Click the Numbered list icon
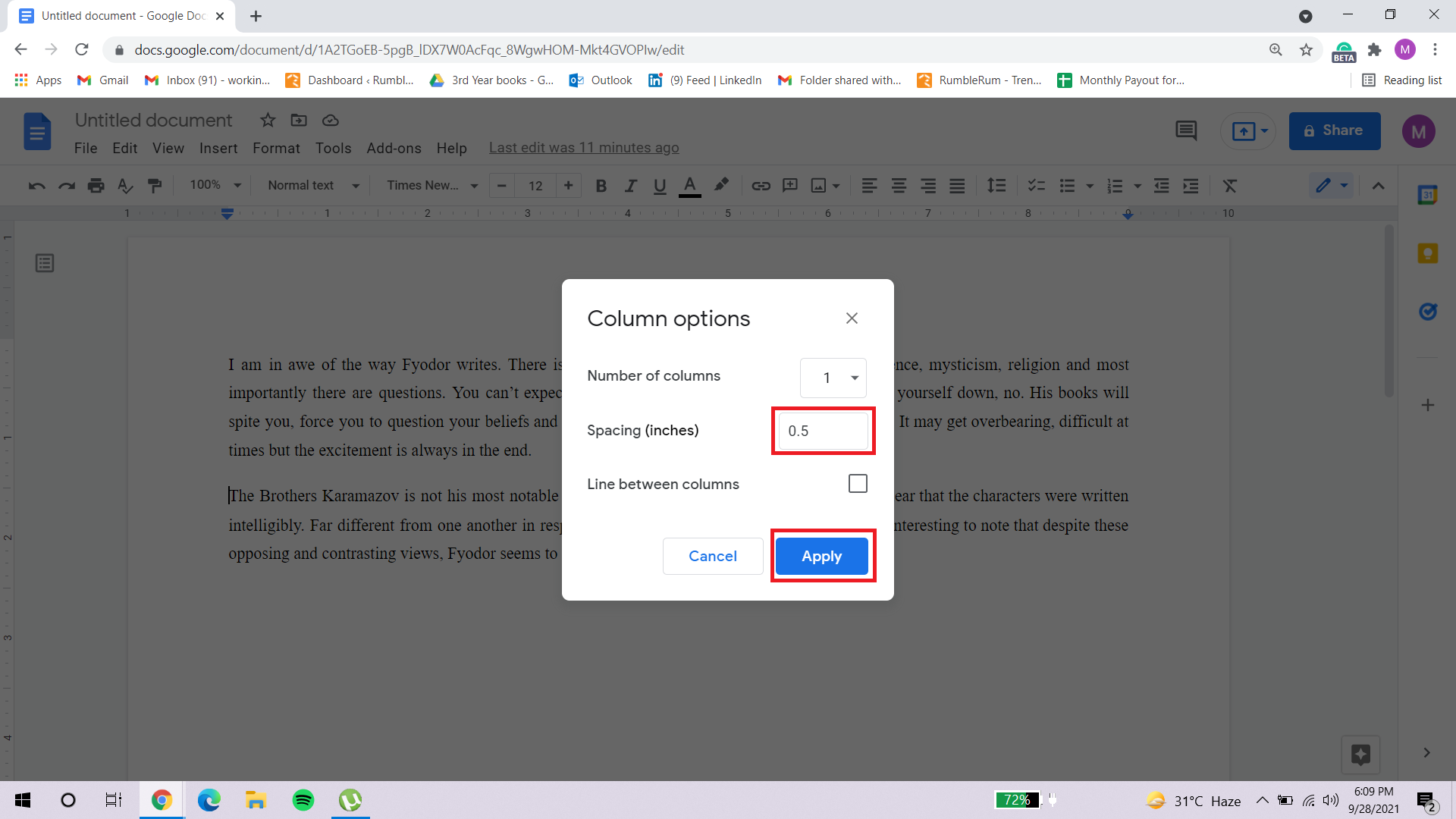Screen dimensions: 1456x819 [x=1113, y=186]
